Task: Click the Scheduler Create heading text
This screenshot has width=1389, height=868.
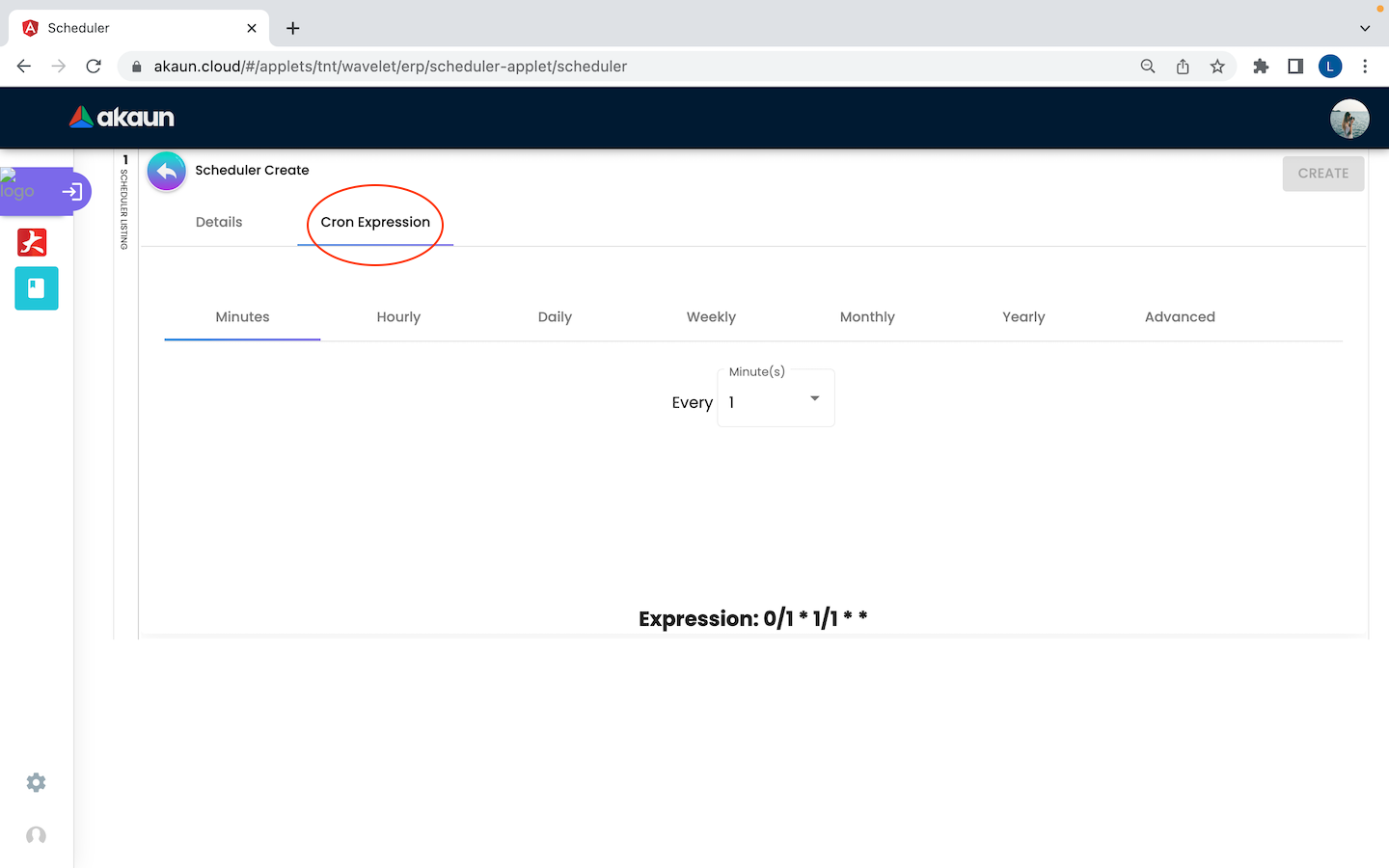Action: pyautogui.click(x=252, y=170)
